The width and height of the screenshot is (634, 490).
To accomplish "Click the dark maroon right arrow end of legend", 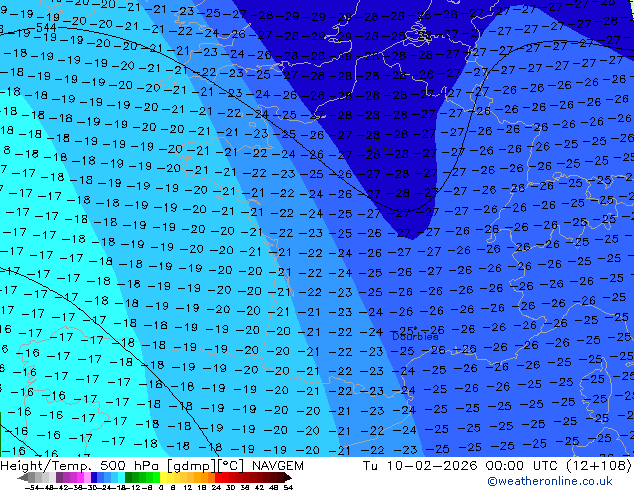I will (x=287, y=477).
